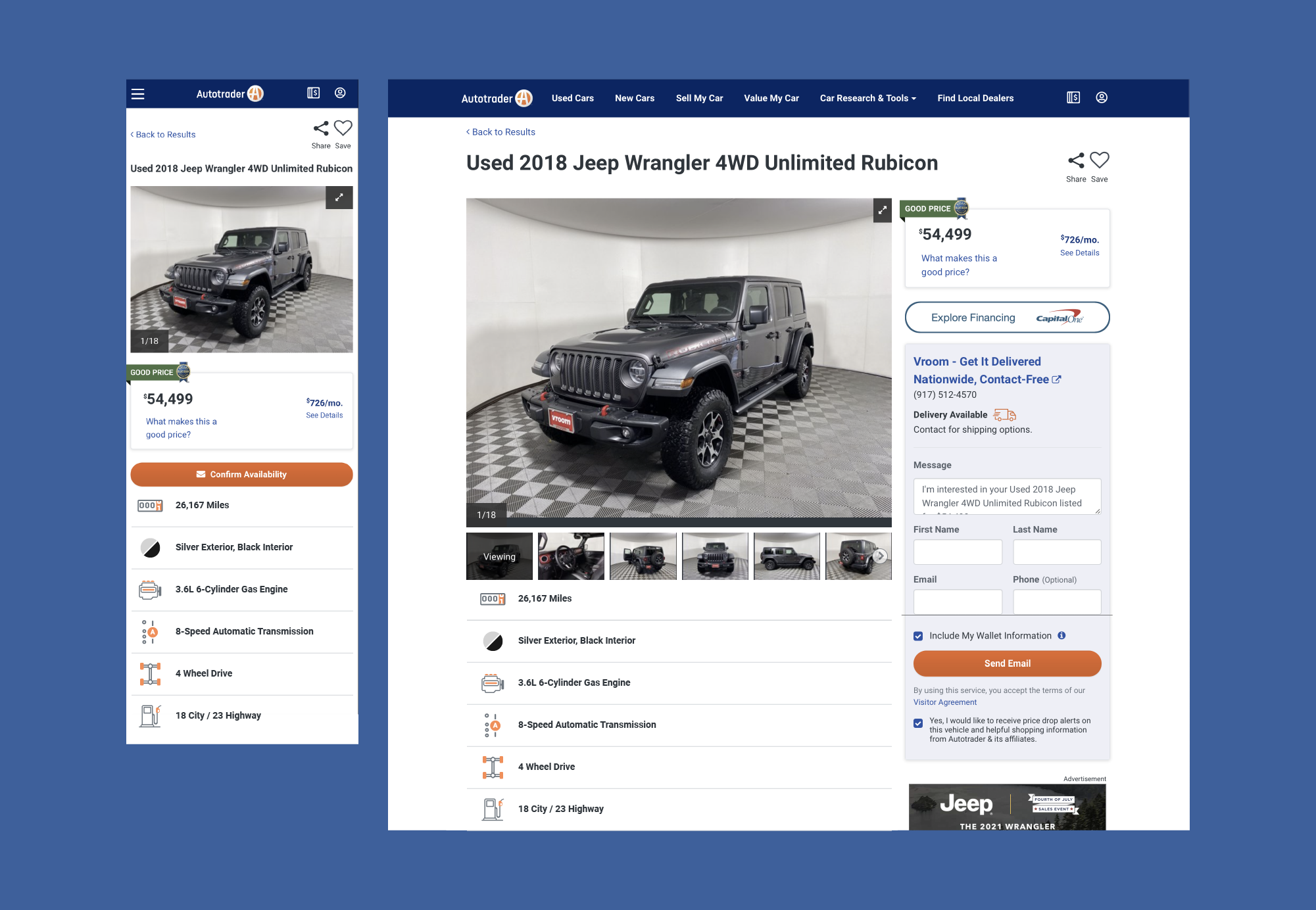Click the exterior color icon in mobile specs

[151, 548]
